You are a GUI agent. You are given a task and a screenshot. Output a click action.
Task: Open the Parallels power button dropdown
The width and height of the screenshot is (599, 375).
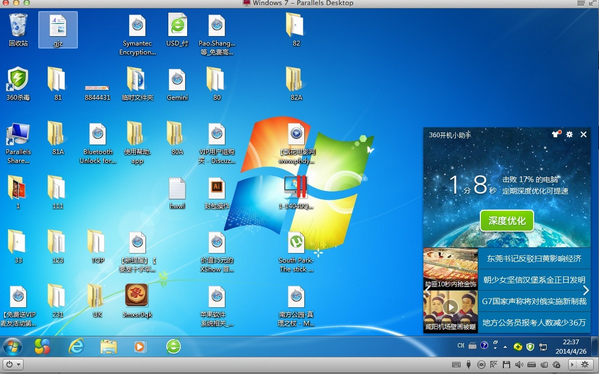click(x=12, y=364)
